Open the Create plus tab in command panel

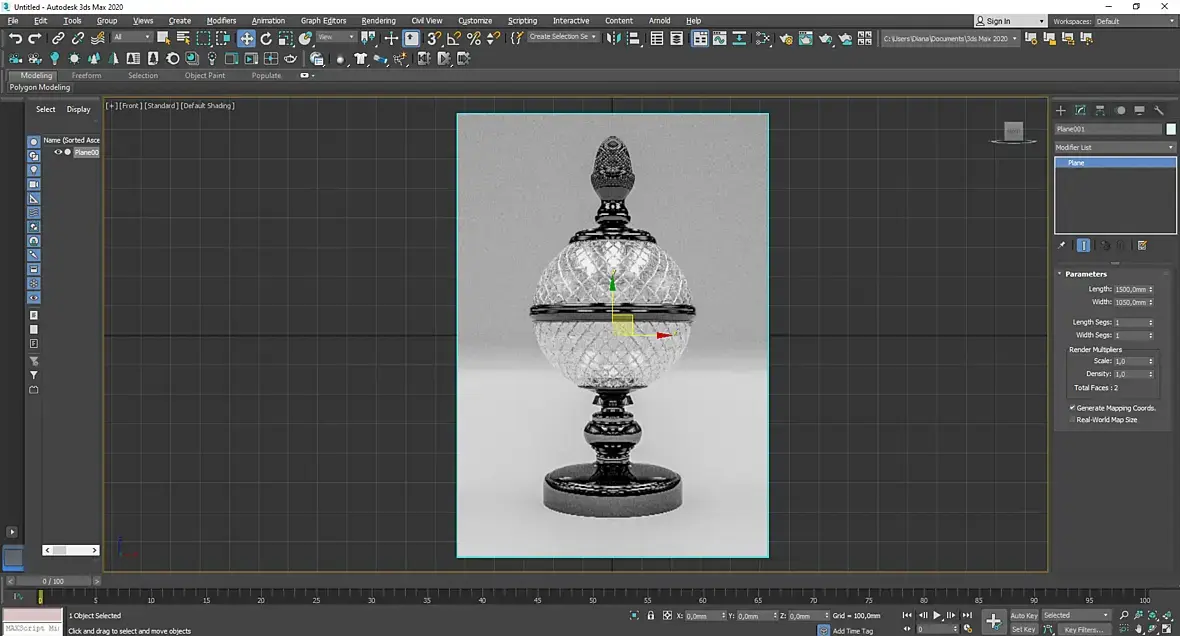point(1061,110)
